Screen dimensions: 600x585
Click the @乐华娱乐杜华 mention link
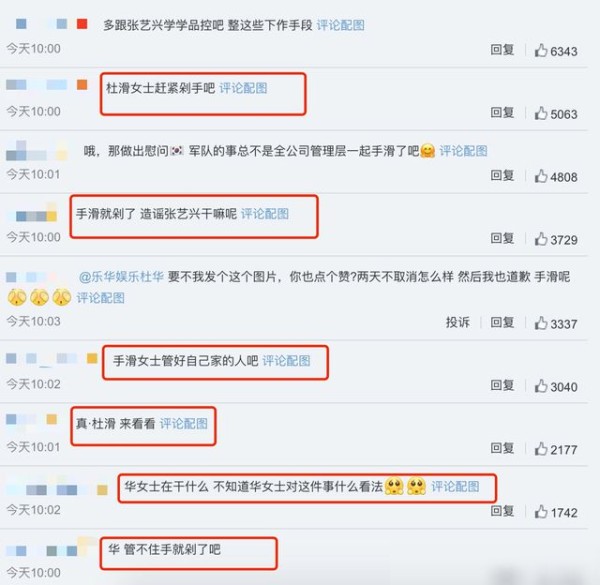coord(121,277)
